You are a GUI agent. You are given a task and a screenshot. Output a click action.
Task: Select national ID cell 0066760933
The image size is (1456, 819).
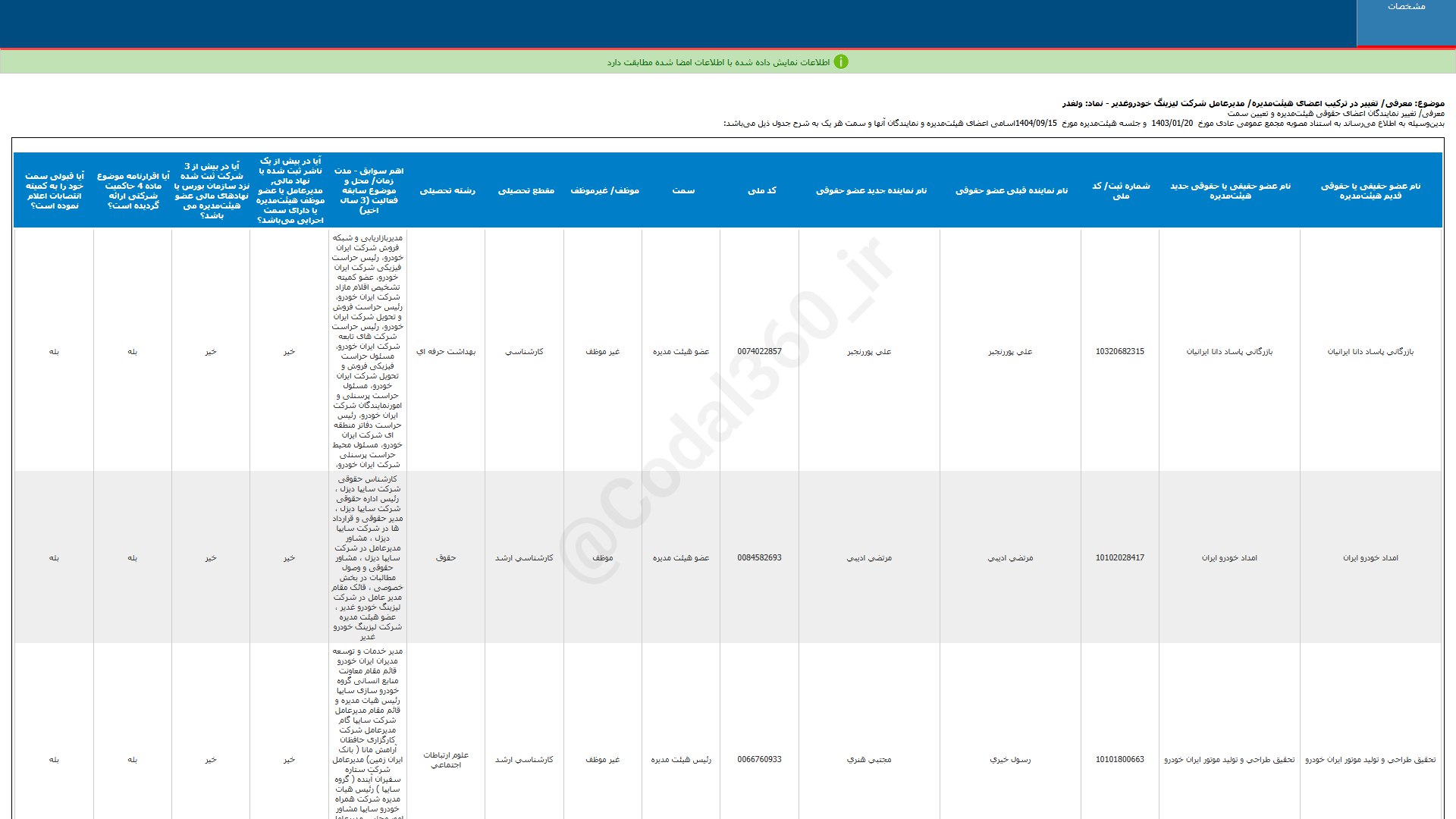point(759,760)
